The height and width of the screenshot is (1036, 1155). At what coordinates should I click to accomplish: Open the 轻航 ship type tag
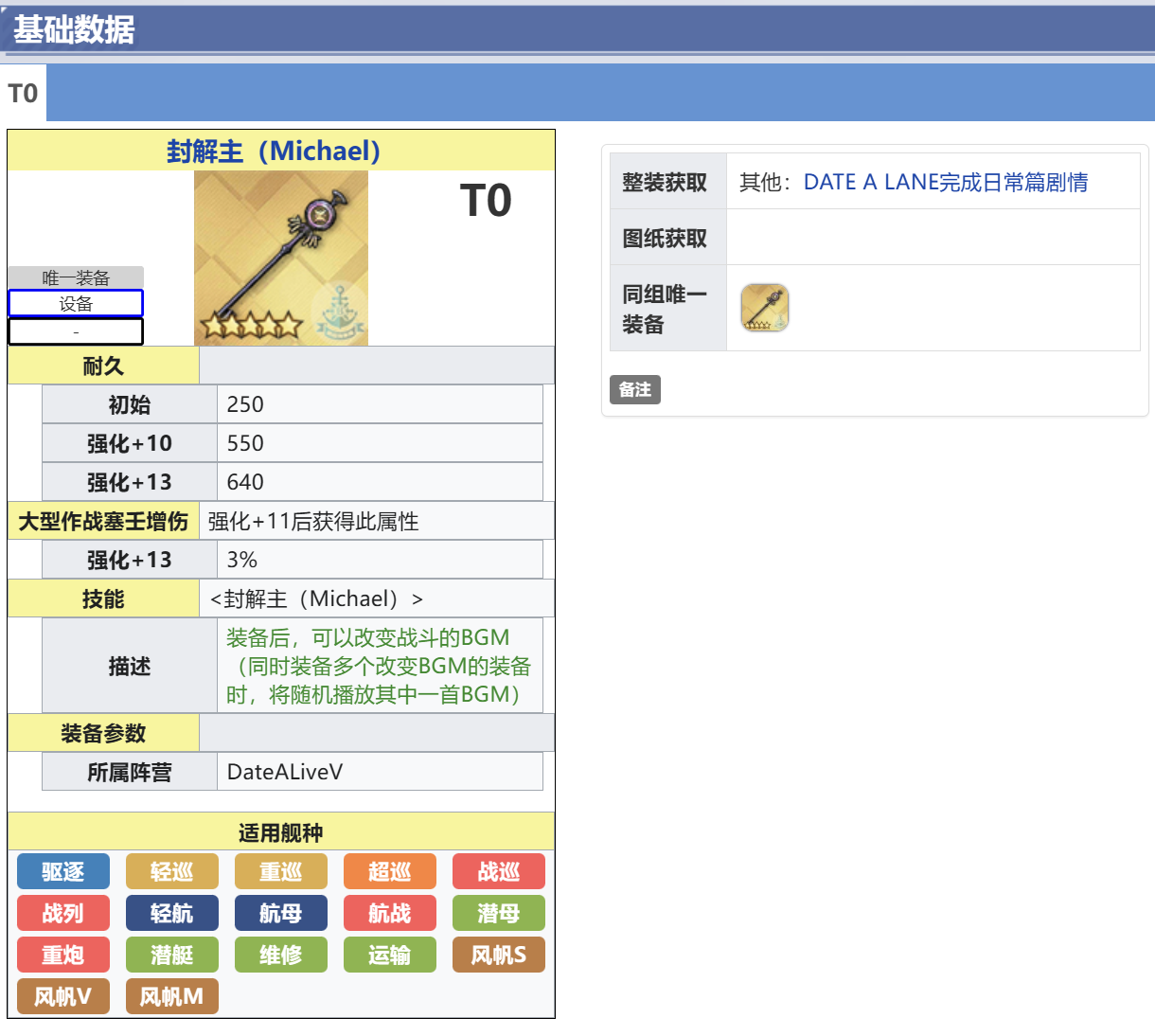171,914
